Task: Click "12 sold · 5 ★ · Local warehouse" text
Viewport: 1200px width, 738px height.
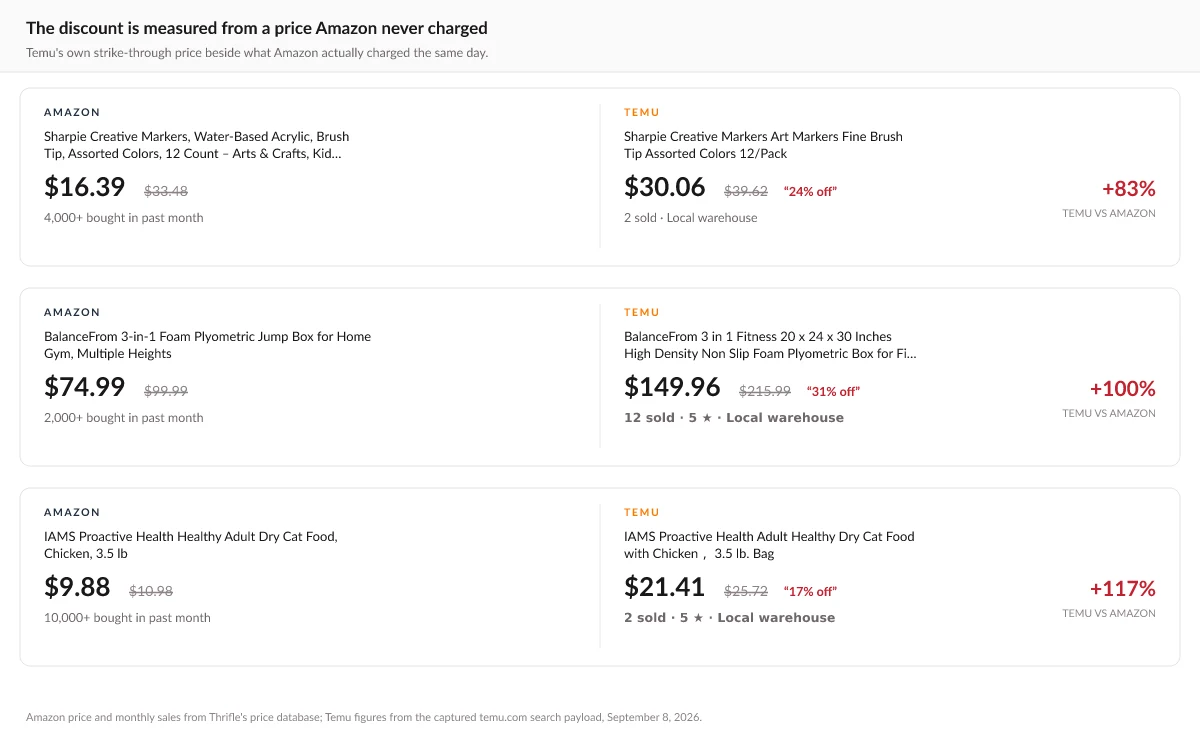Action: pyautogui.click(x=734, y=418)
